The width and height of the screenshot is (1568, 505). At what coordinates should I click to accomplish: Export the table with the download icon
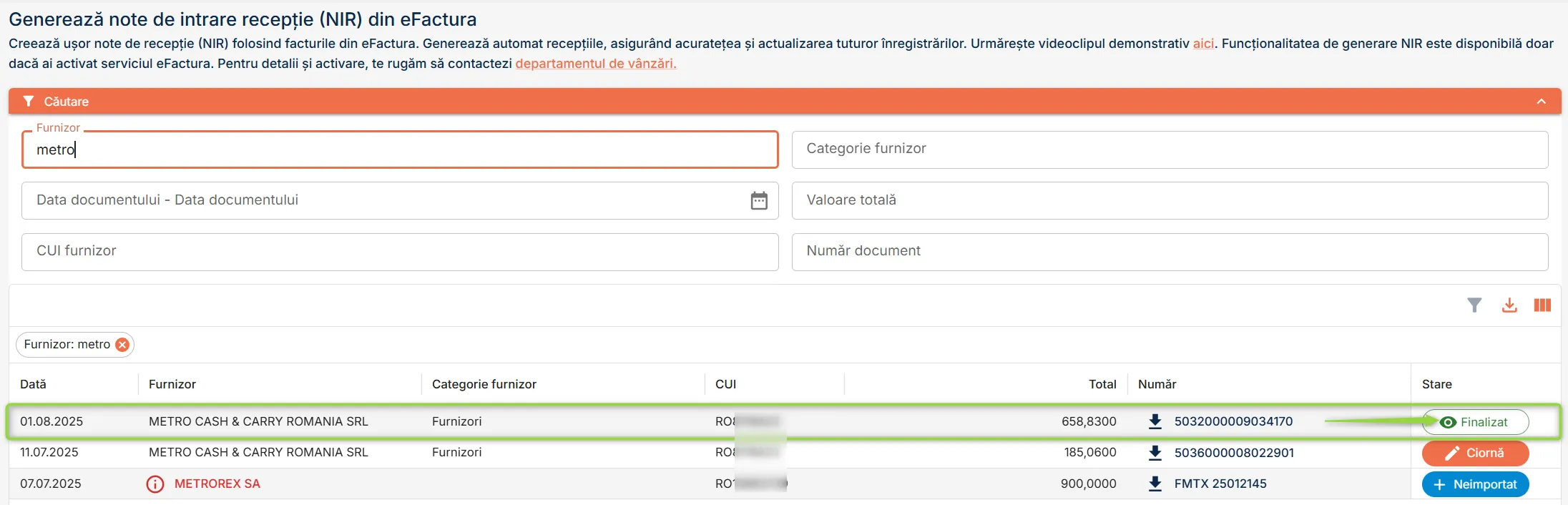pyautogui.click(x=1509, y=305)
